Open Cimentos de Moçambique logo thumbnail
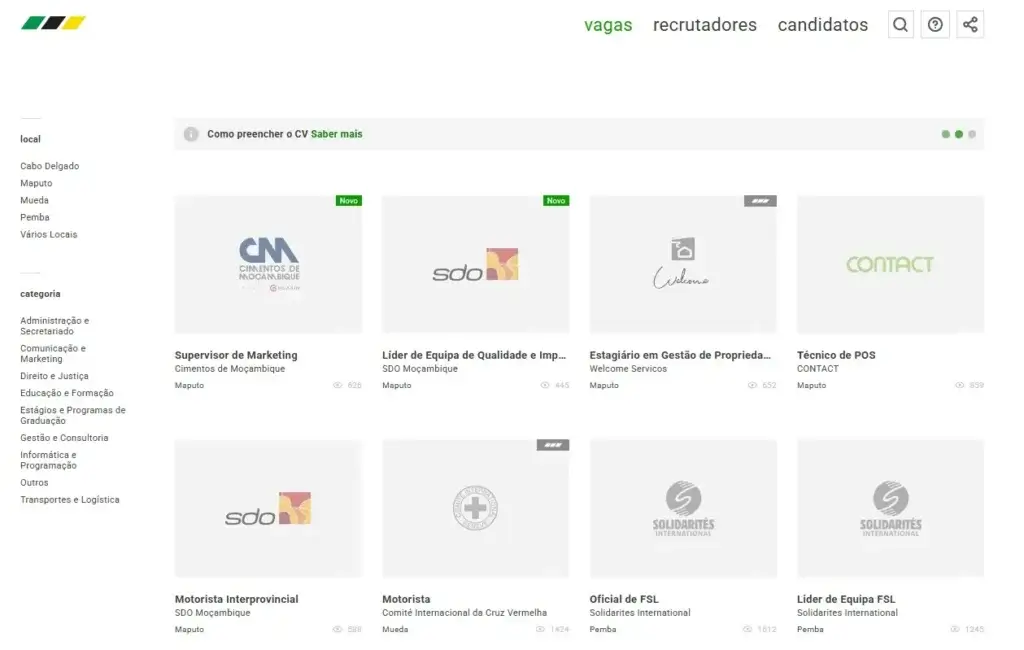 pos(268,265)
